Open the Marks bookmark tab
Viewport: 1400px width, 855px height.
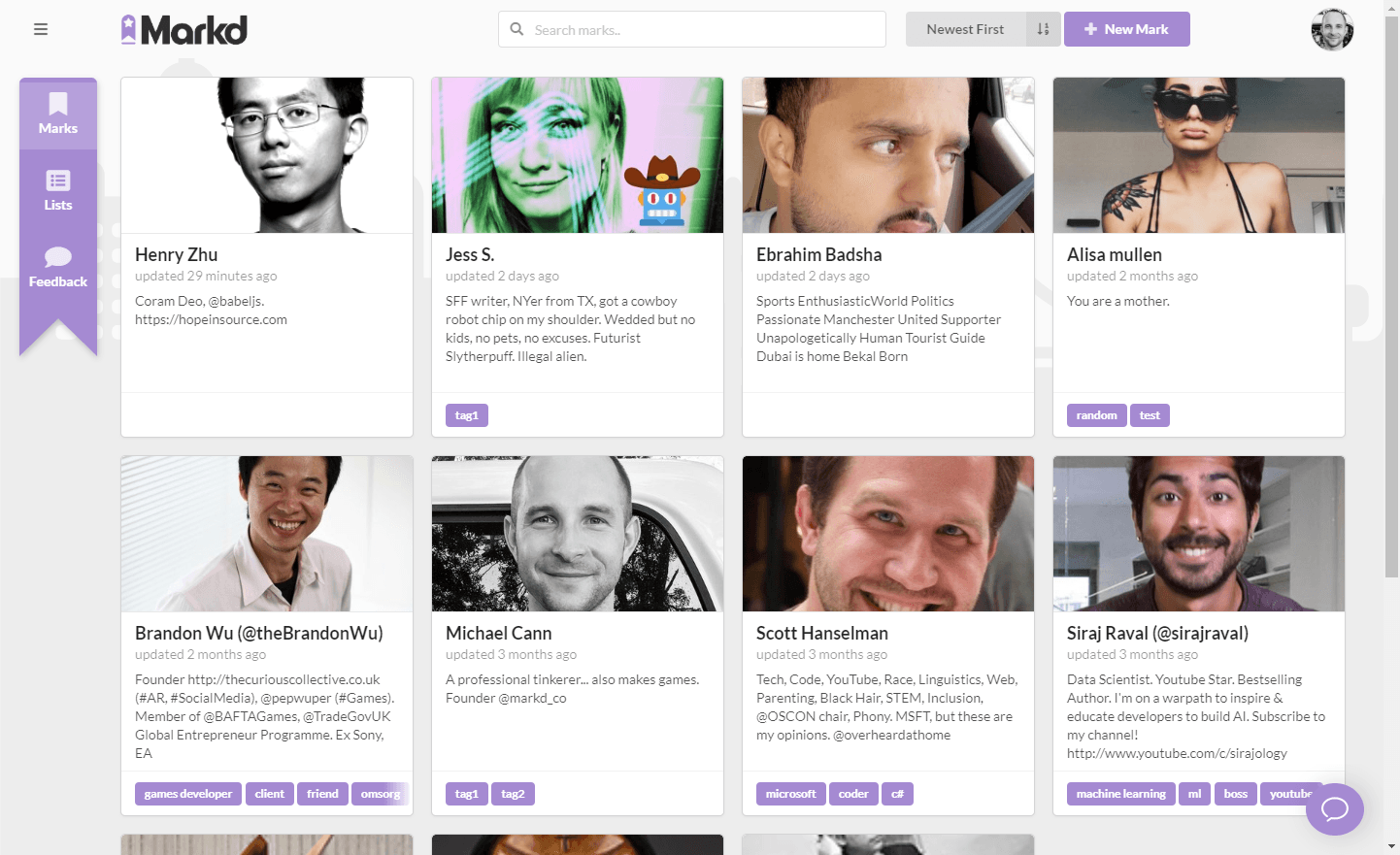(x=58, y=114)
